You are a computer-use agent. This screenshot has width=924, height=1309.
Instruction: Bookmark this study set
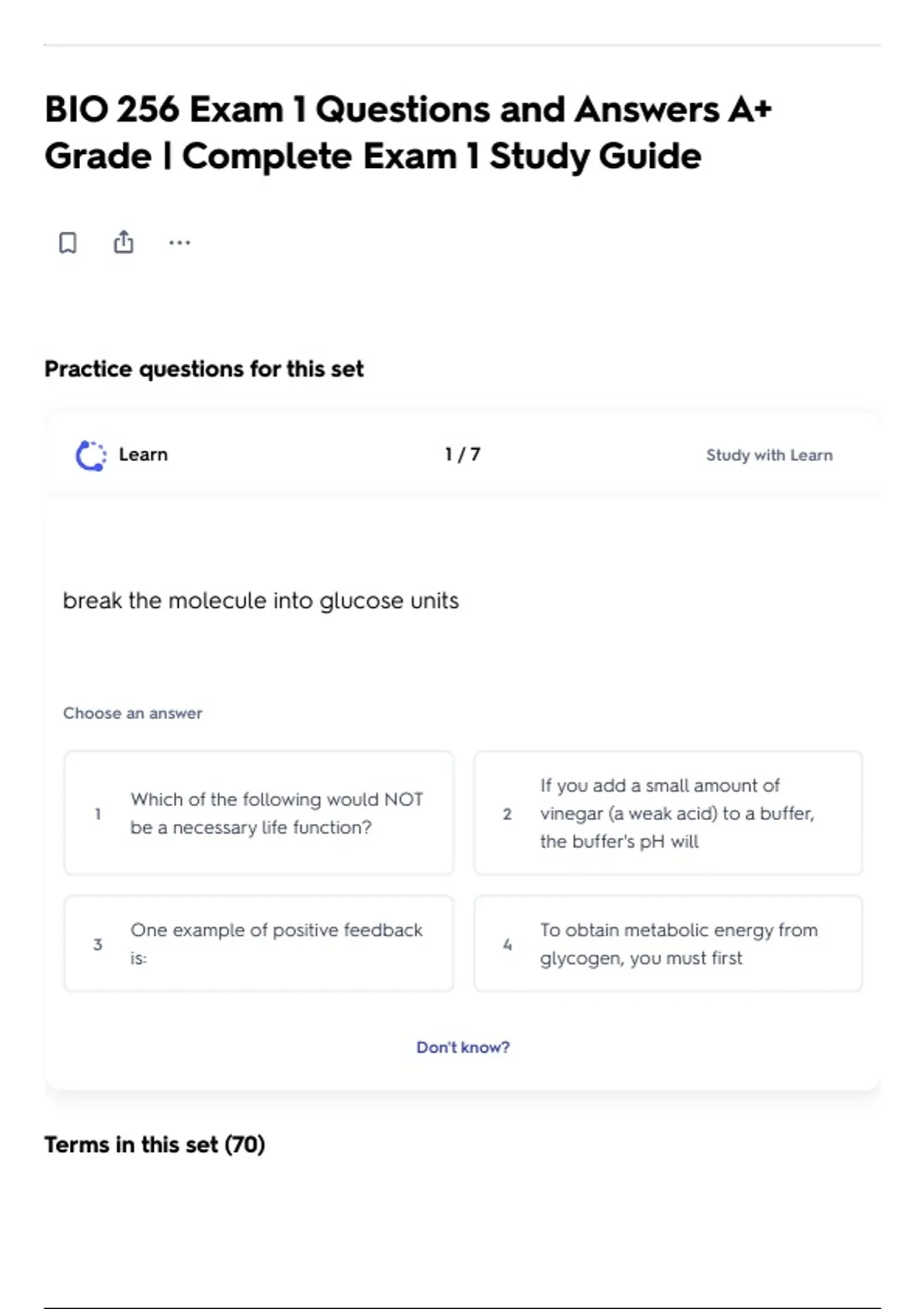[x=68, y=243]
